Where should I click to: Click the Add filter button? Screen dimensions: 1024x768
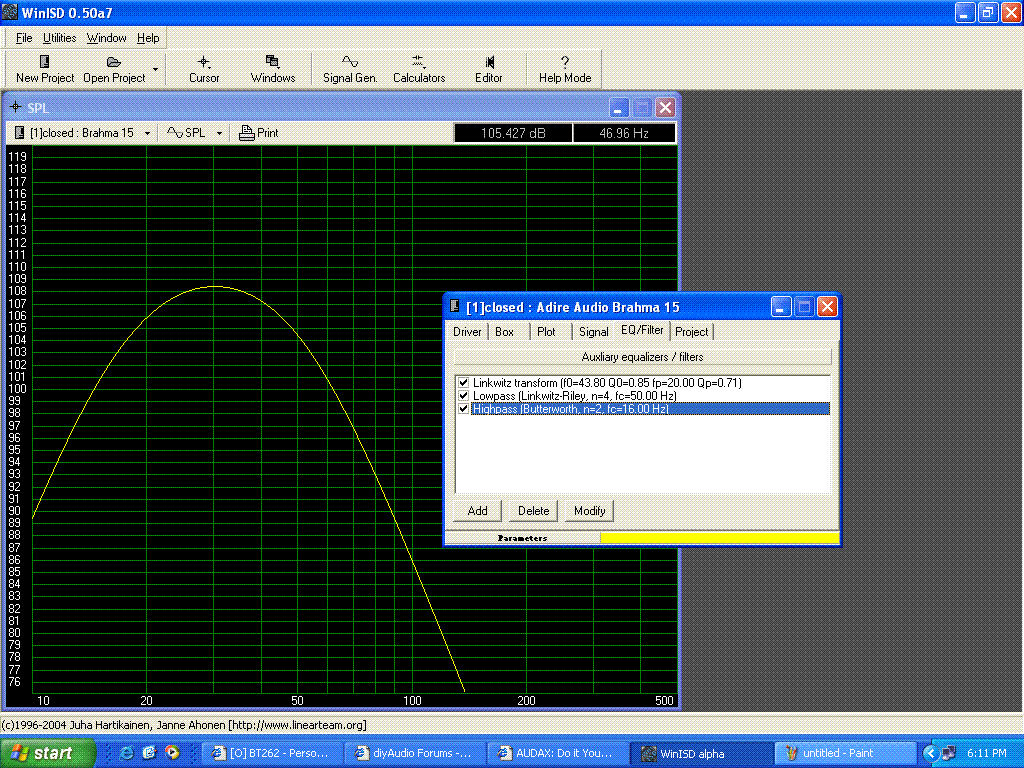(477, 511)
